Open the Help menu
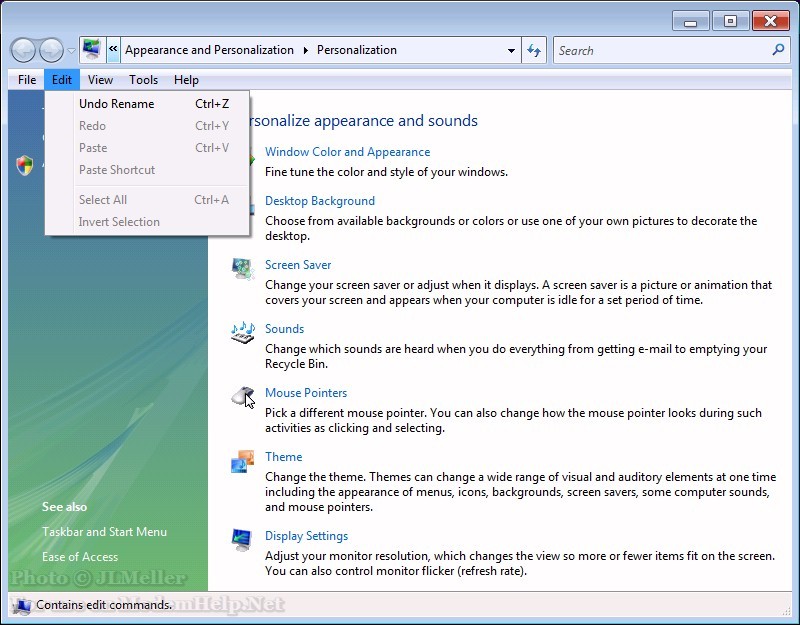 click(186, 80)
